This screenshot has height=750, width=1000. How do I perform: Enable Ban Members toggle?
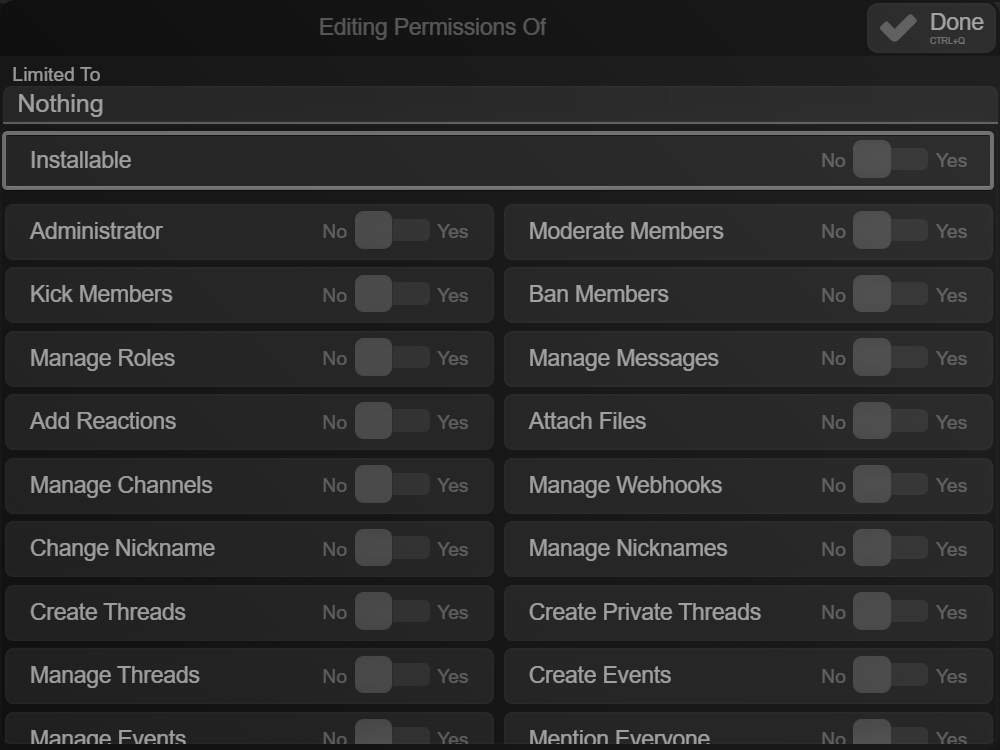[x=890, y=295]
